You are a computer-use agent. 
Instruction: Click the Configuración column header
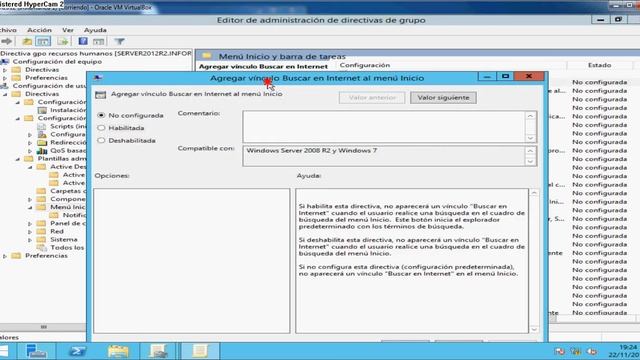pyautogui.click(x=364, y=65)
